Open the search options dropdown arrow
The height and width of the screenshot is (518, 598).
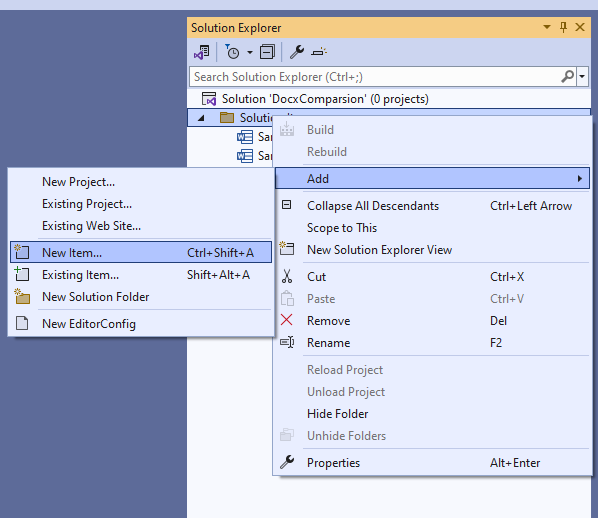coord(582,77)
